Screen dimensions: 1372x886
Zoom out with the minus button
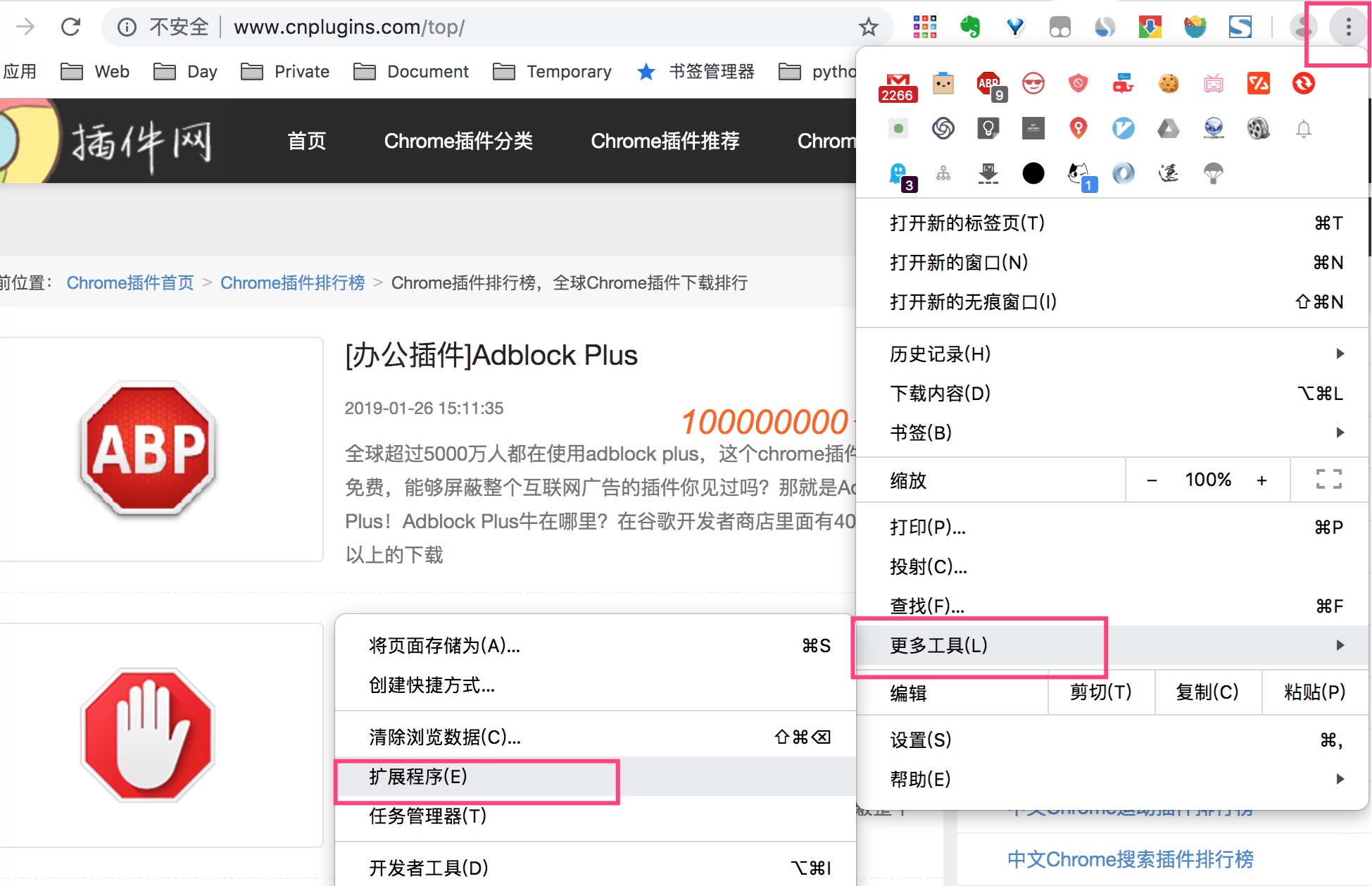(1152, 480)
